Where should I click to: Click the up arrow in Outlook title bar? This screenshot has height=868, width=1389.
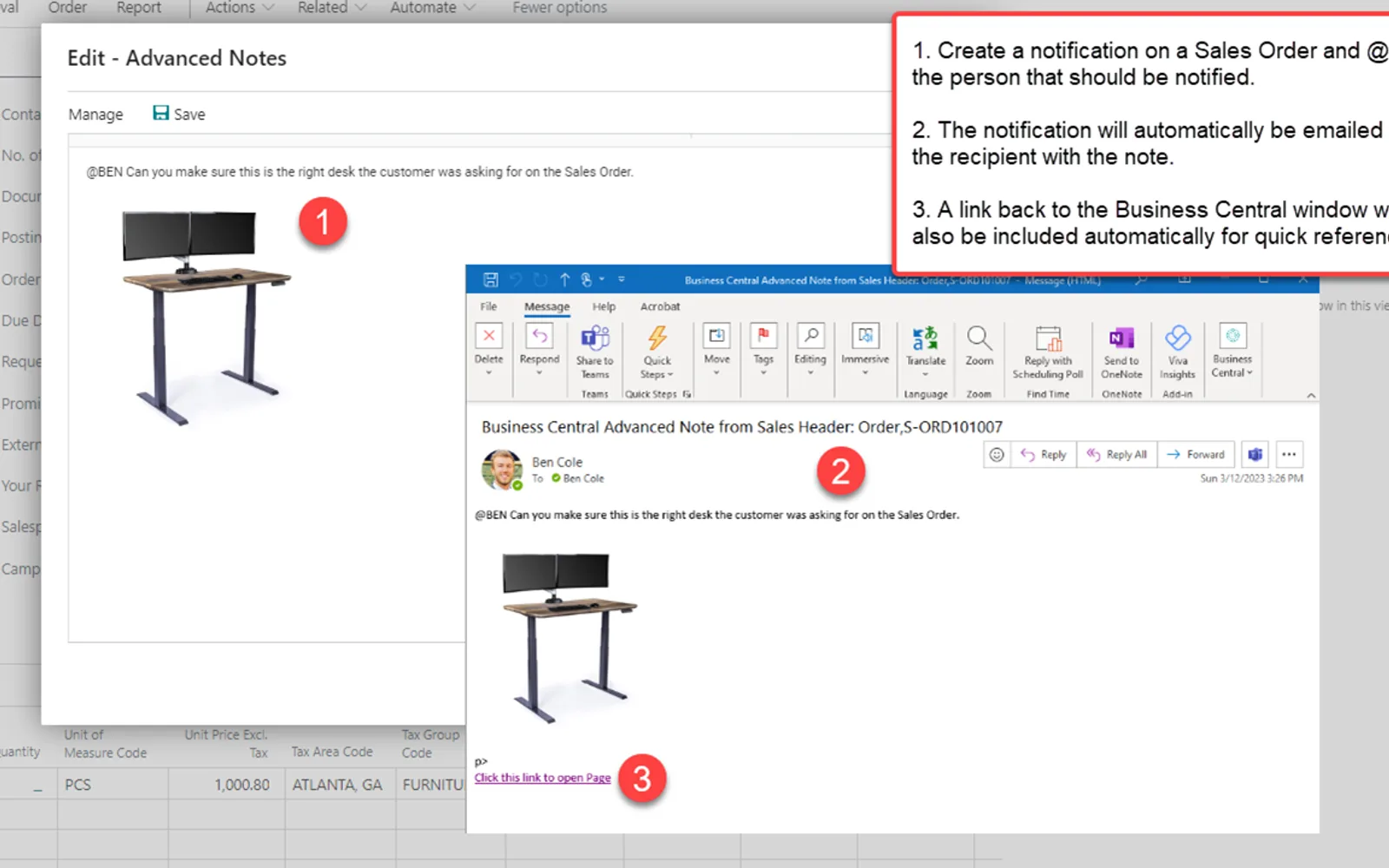[x=564, y=279]
